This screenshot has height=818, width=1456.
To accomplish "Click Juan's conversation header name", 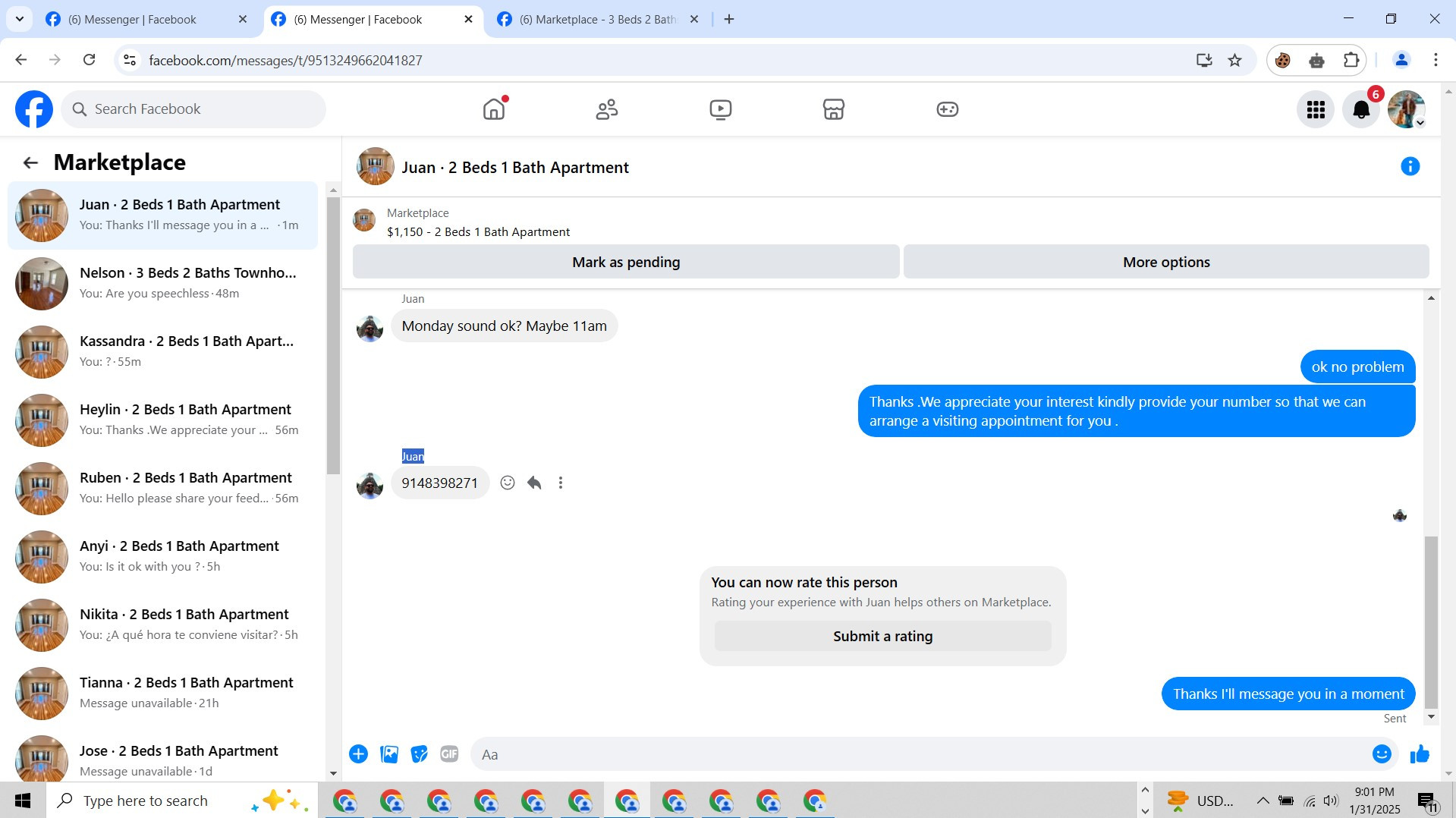I will [515, 167].
